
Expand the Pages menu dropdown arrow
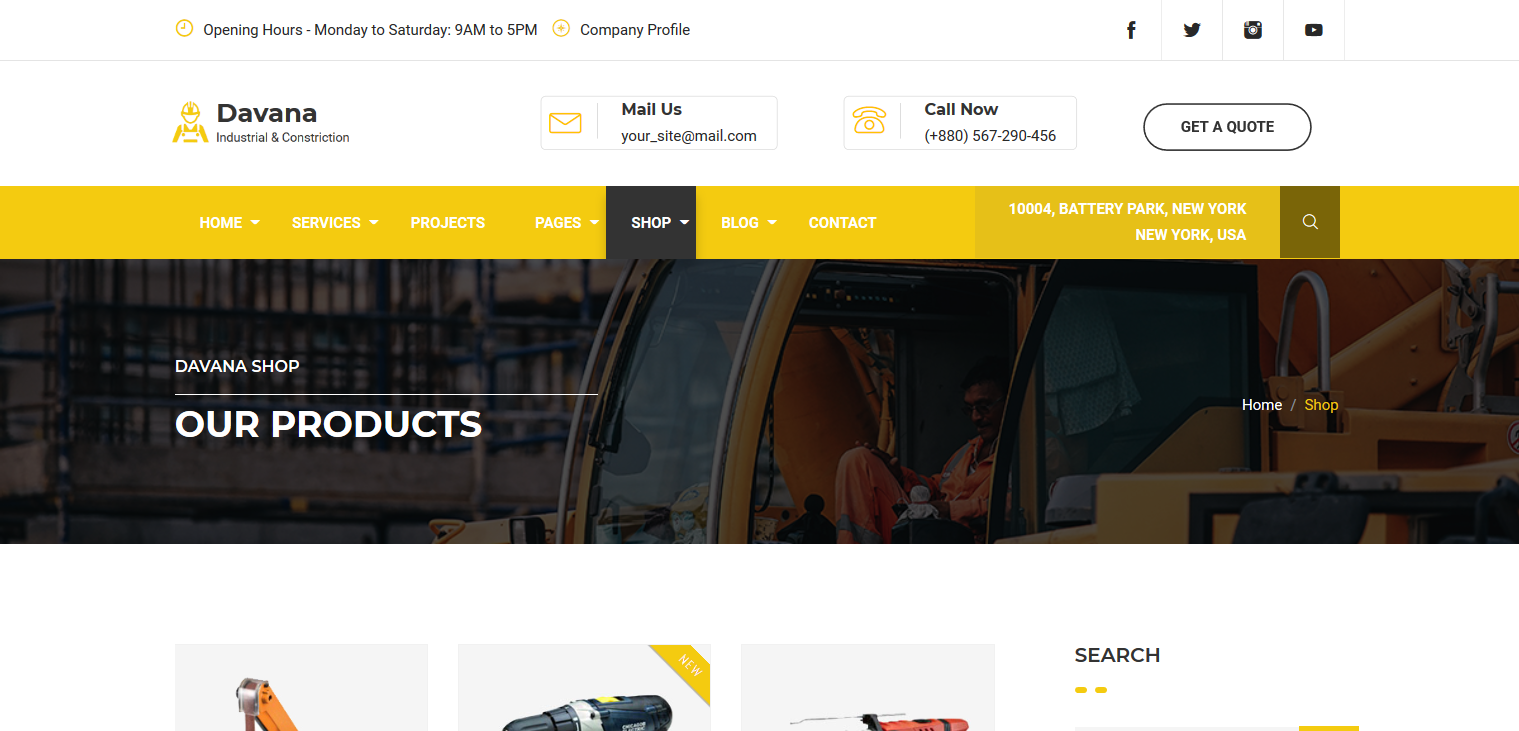[x=594, y=222]
